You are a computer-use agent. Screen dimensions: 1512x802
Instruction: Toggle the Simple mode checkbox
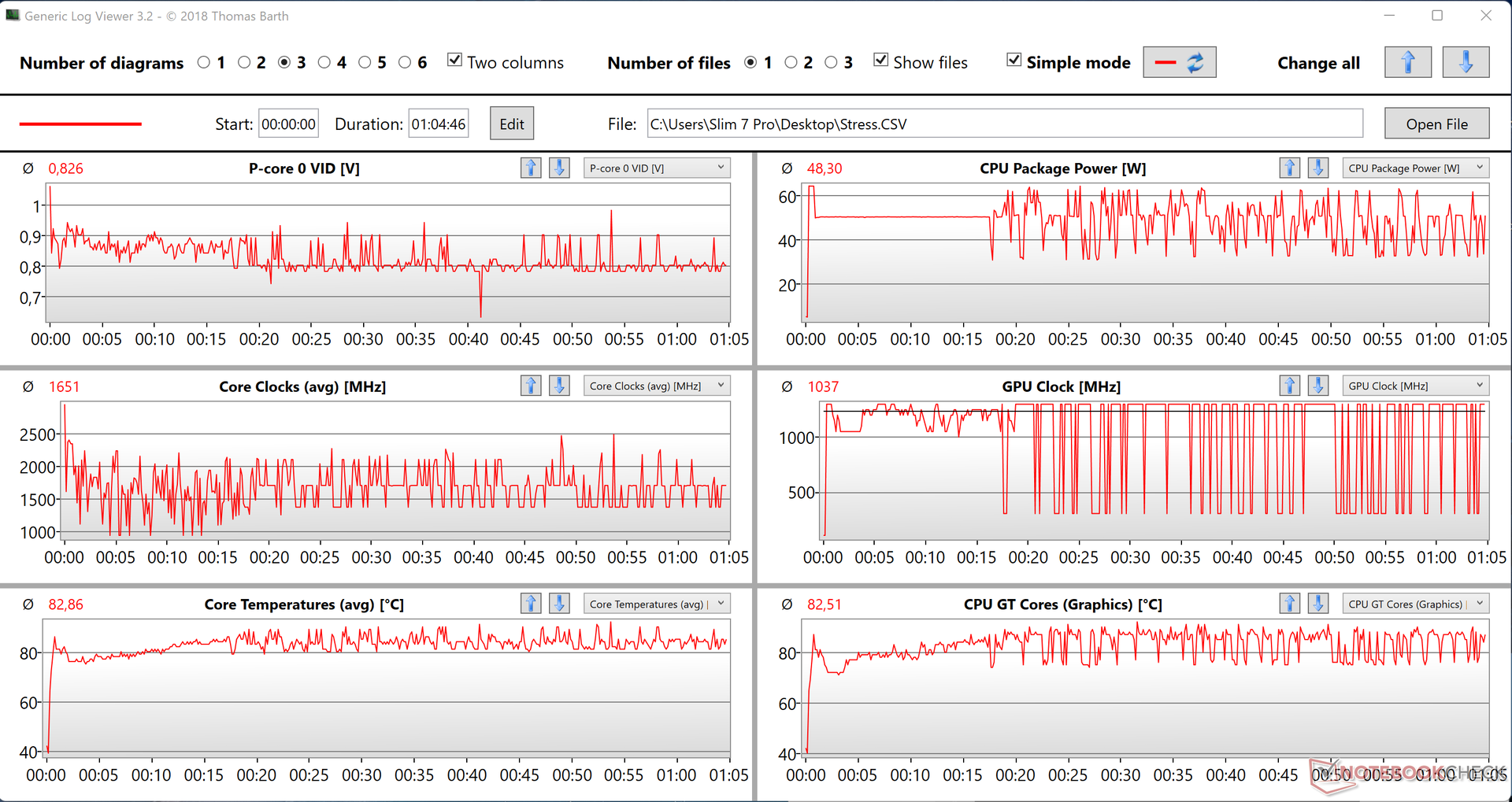(x=1014, y=61)
